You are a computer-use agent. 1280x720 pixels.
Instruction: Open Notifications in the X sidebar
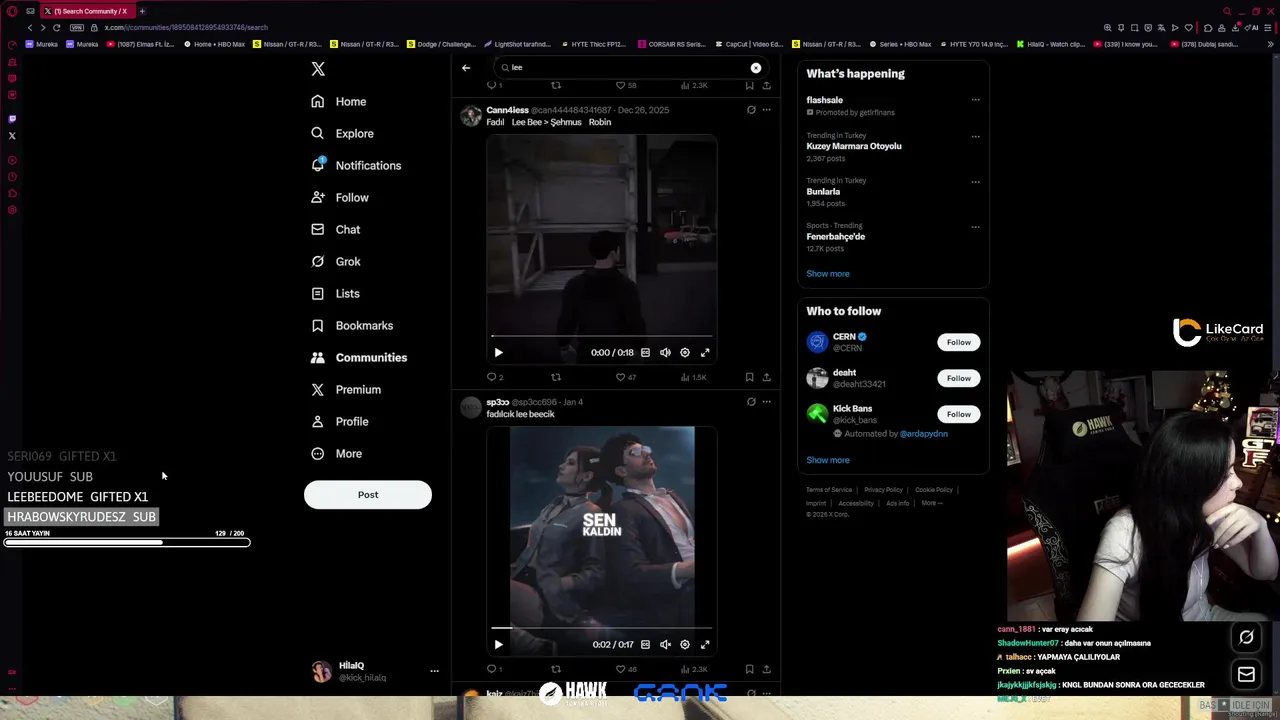355,166
